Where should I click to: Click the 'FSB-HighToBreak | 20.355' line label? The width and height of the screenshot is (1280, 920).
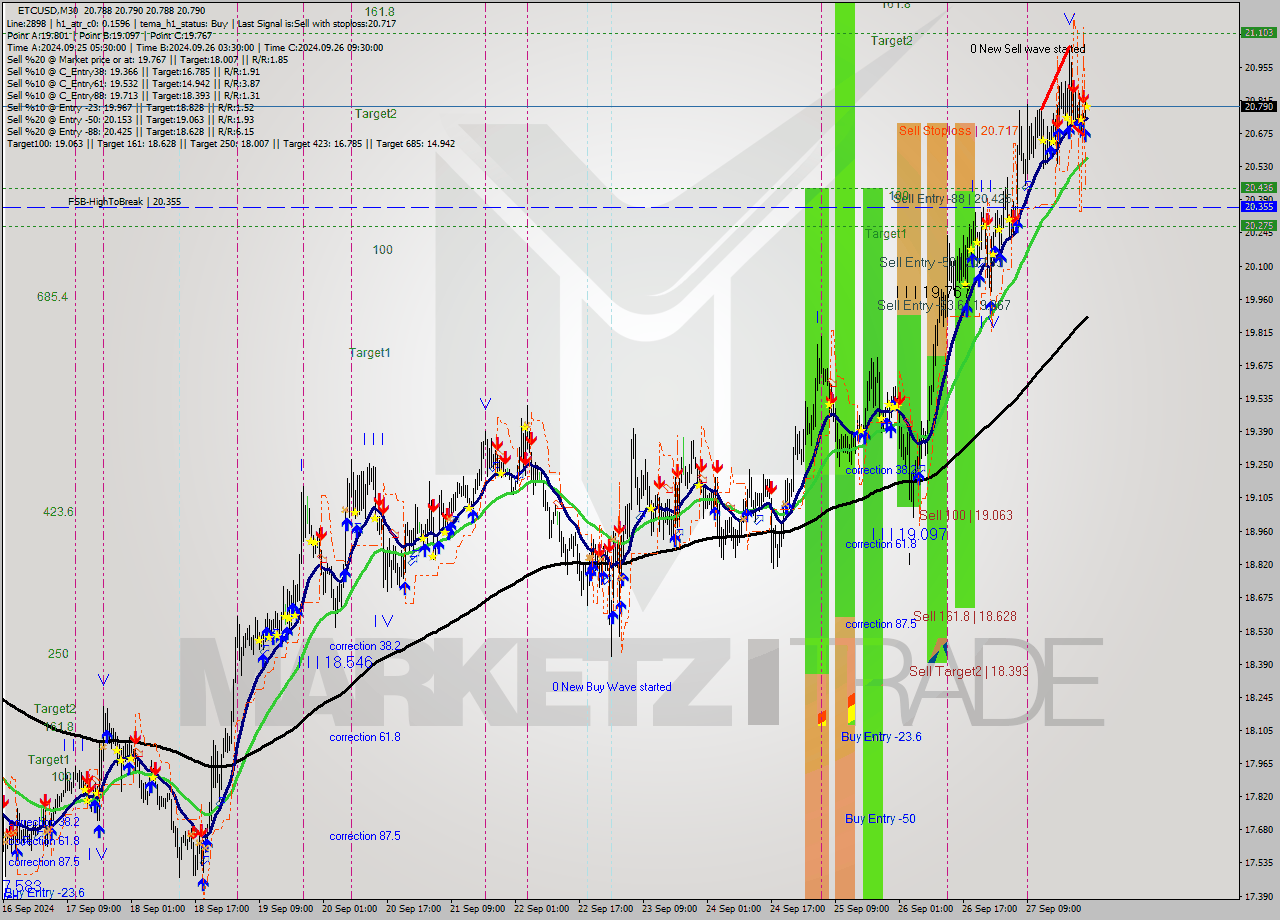pyautogui.click(x=125, y=201)
